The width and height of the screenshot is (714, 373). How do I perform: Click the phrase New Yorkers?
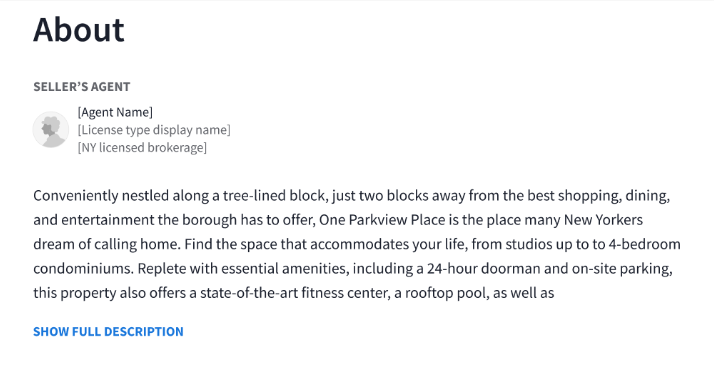[603, 220]
